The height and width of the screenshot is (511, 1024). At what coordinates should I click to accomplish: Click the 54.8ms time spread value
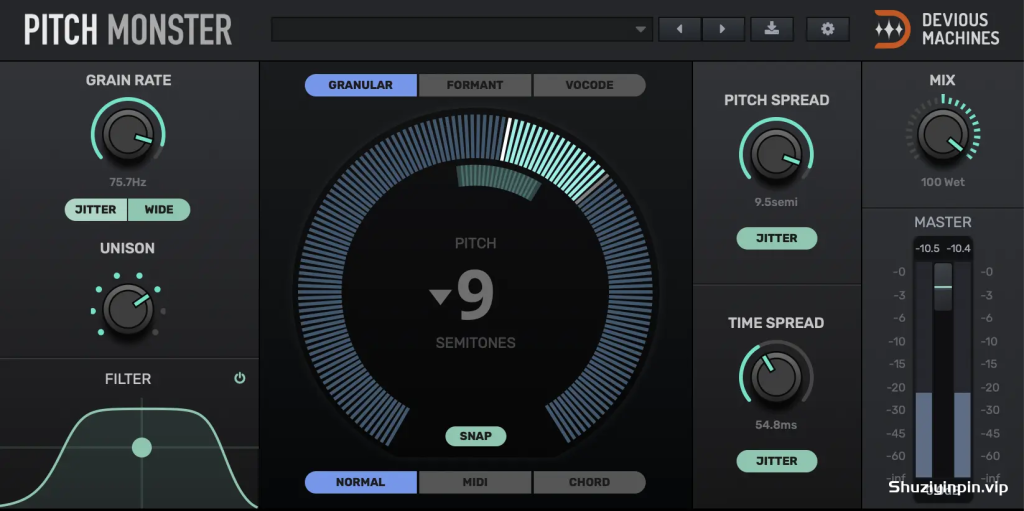pyautogui.click(x=776, y=425)
